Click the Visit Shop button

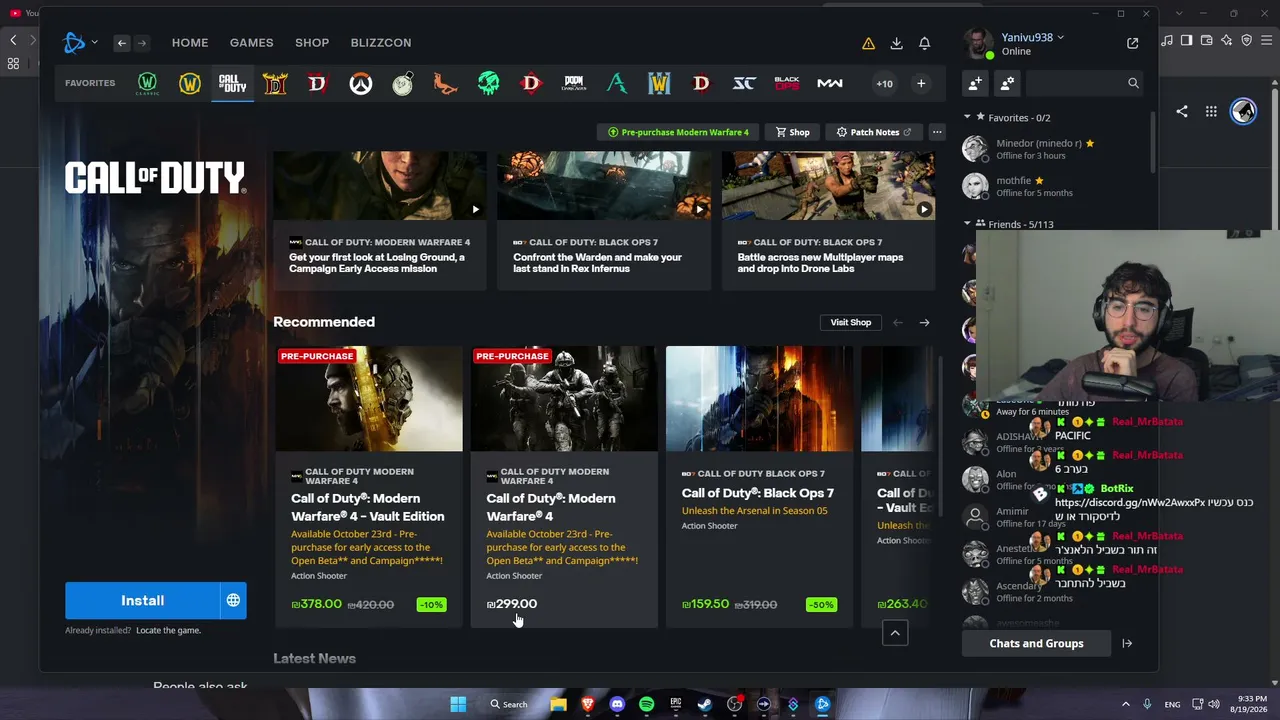(851, 322)
